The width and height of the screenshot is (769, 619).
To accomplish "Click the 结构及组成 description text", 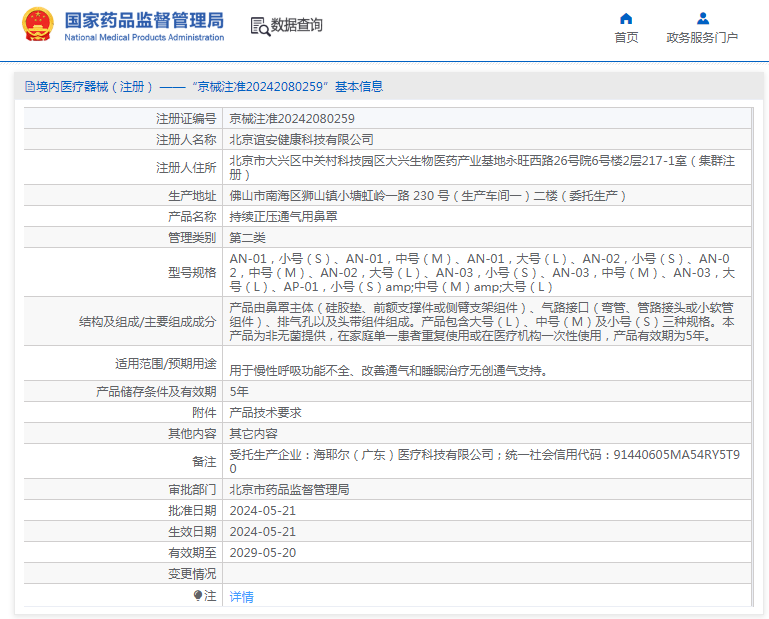I will click(x=482, y=321).
